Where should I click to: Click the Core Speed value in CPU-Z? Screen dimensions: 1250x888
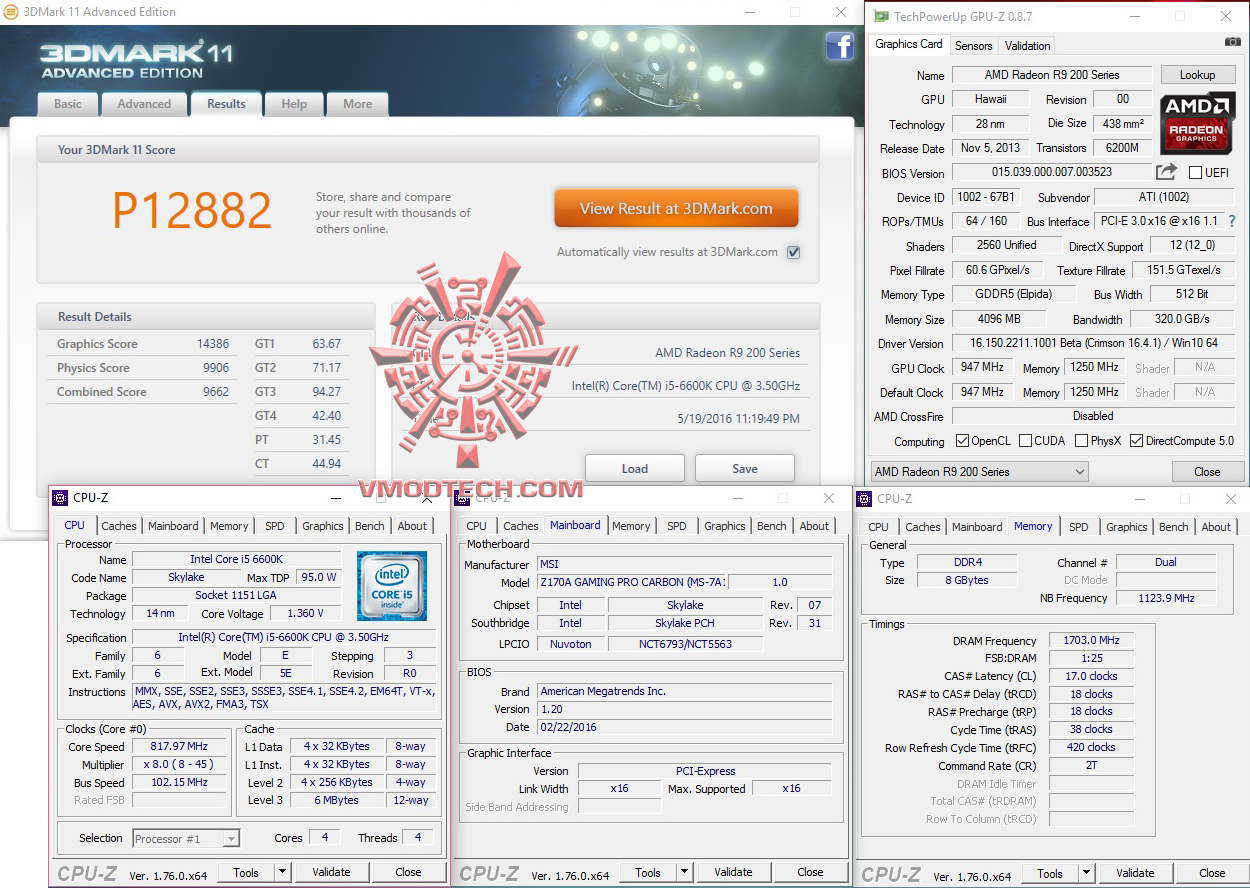click(180, 747)
